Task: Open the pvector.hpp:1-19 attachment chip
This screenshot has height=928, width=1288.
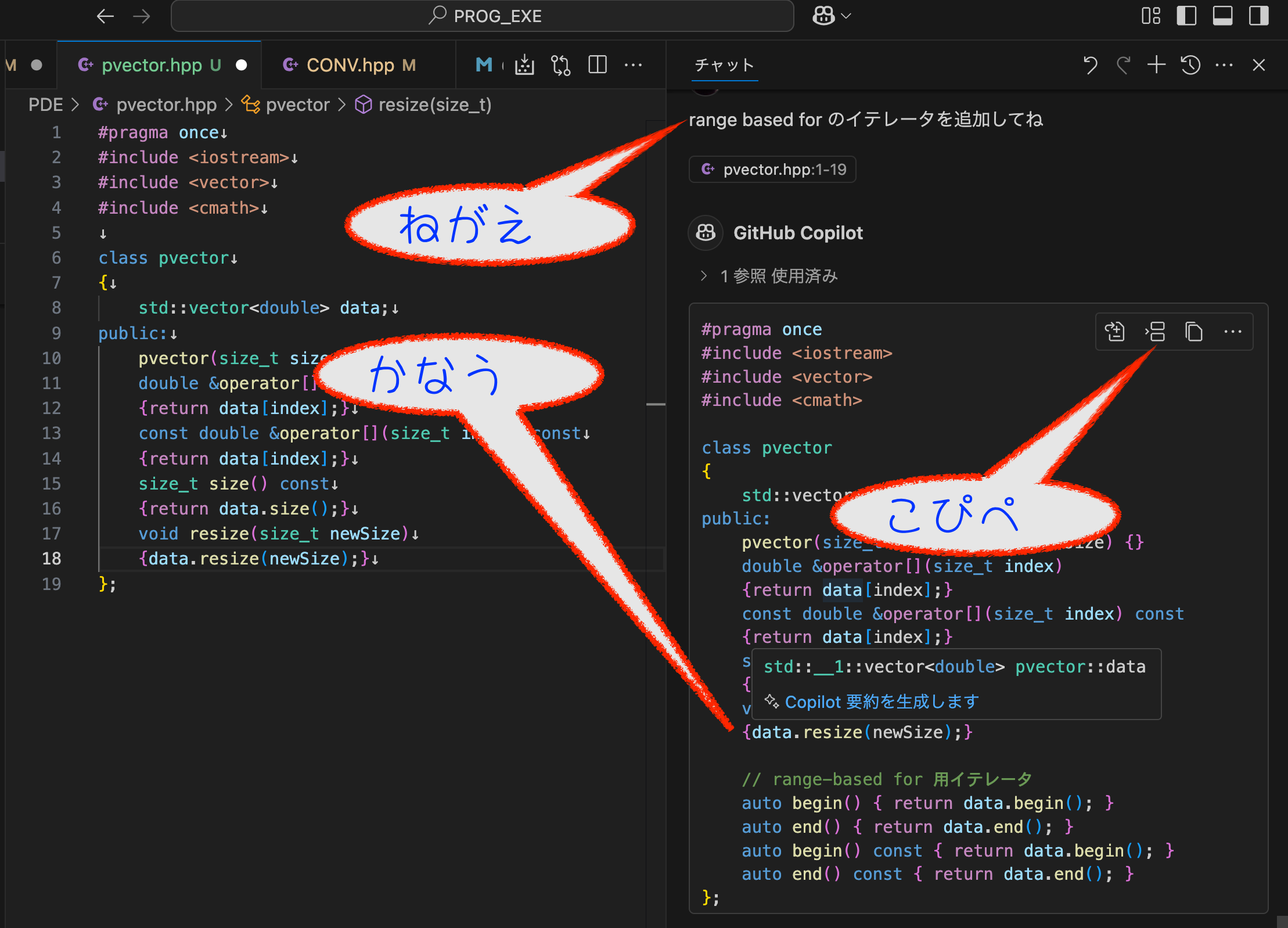Action: [772, 170]
